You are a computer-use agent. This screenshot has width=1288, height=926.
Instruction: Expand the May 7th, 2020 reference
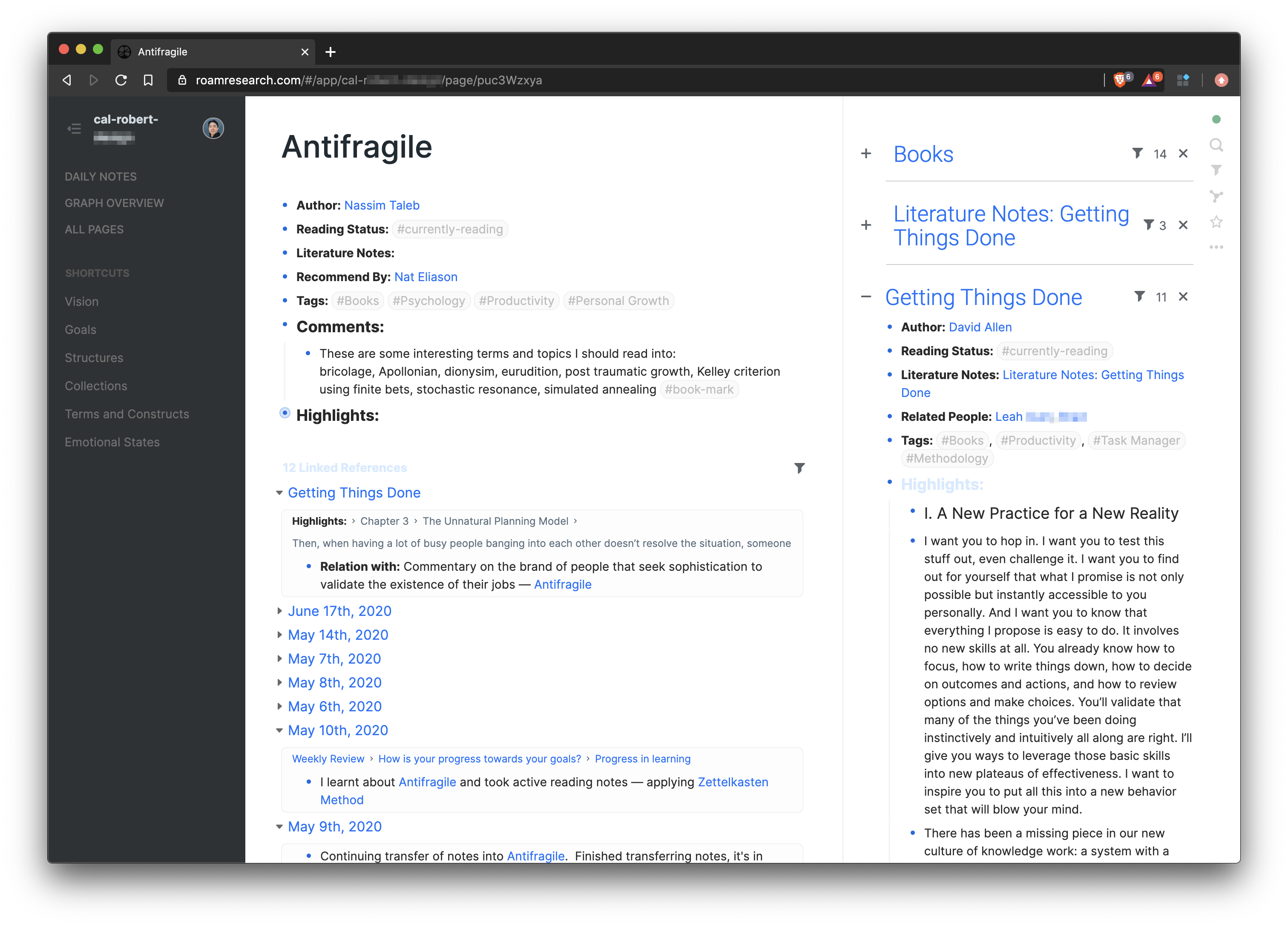(279, 659)
